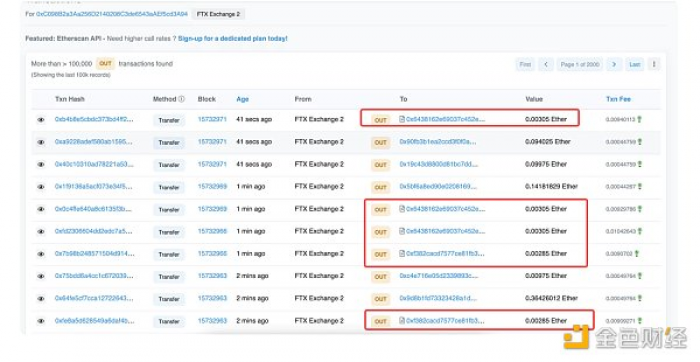Image resolution: width=700 pixels, height=362 pixels.
Task: Click the eye icon for transaction 0xb4b8e5
Action: (x=41, y=120)
